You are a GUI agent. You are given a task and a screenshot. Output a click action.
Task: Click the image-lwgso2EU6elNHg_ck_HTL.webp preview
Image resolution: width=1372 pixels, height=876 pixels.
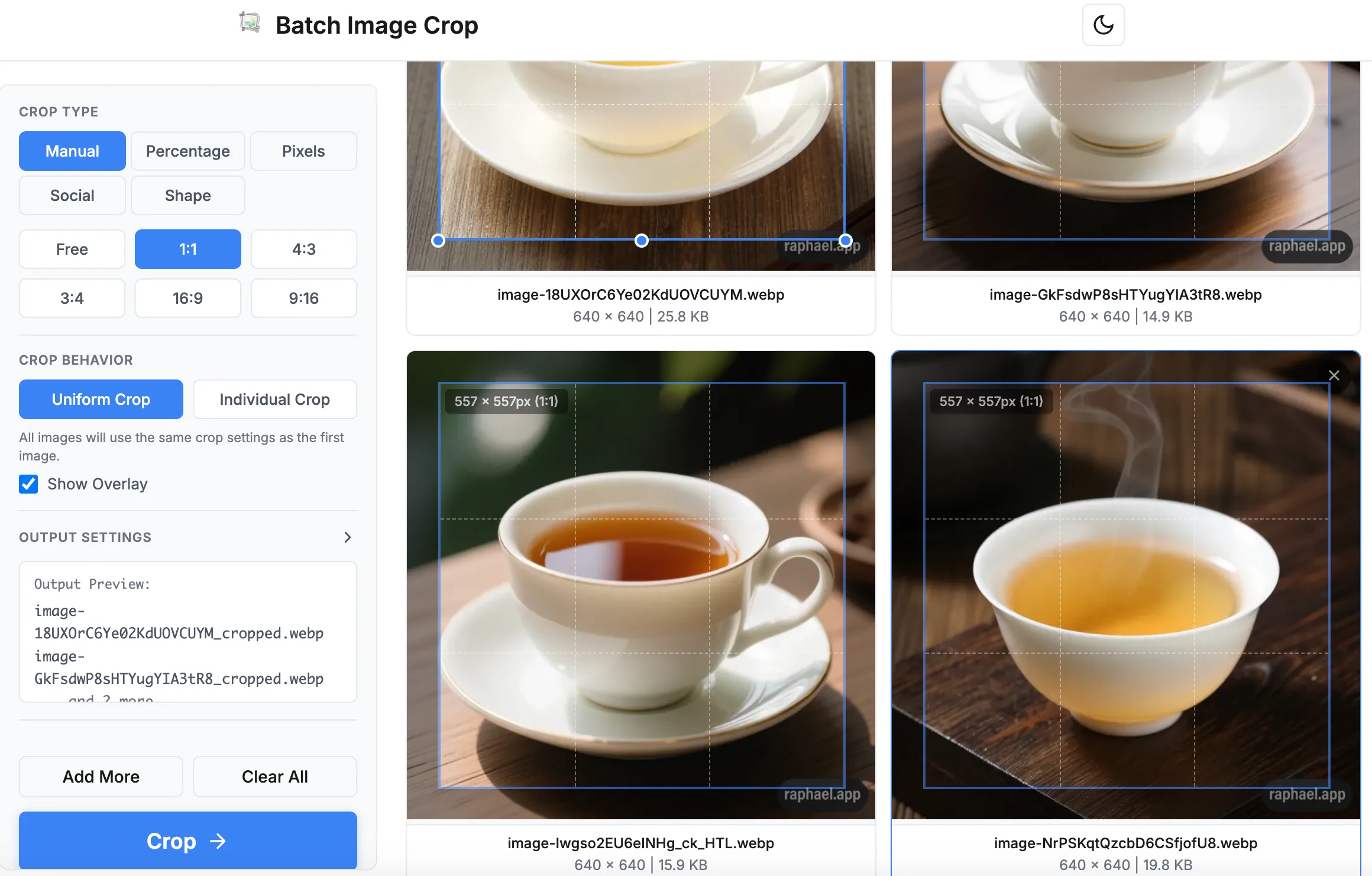point(640,585)
